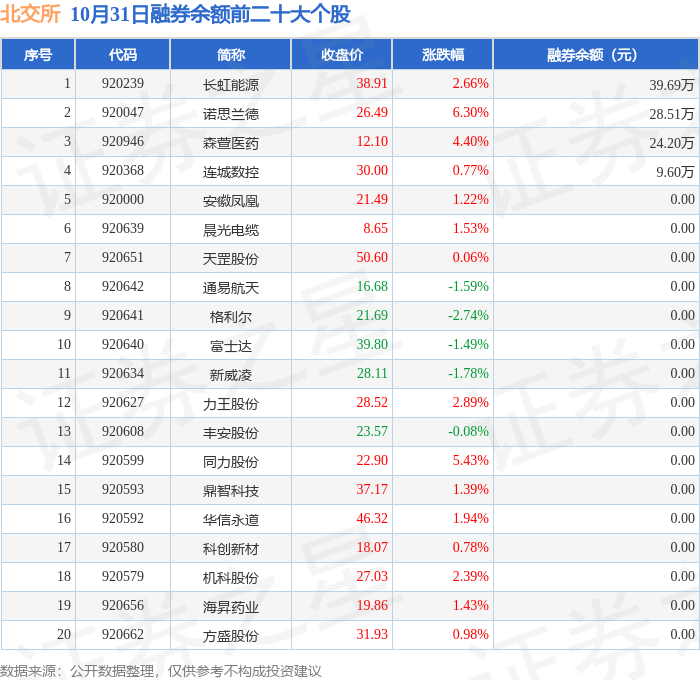Select stock code 920662
700x680 pixels.
point(123,635)
